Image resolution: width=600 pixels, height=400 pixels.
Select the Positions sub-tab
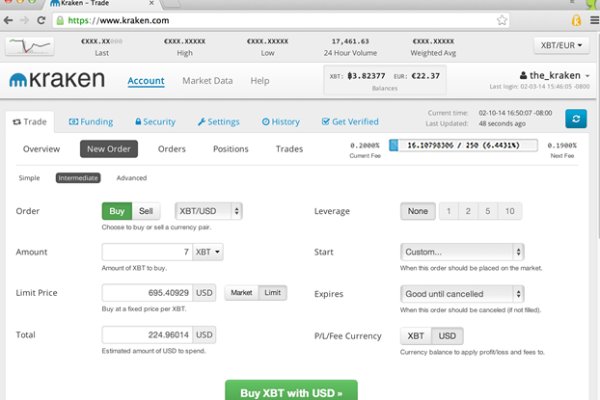pyautogui.click(x=231, y=149)
